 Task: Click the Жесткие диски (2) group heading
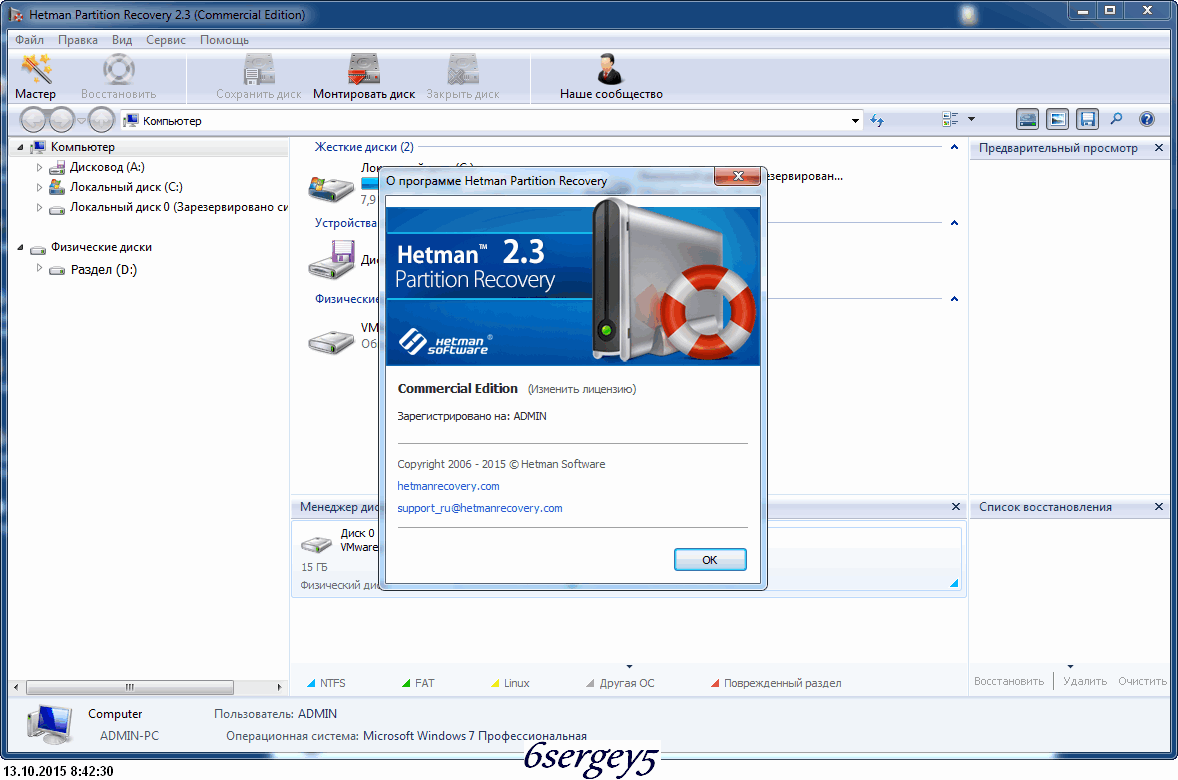(364, 147)
